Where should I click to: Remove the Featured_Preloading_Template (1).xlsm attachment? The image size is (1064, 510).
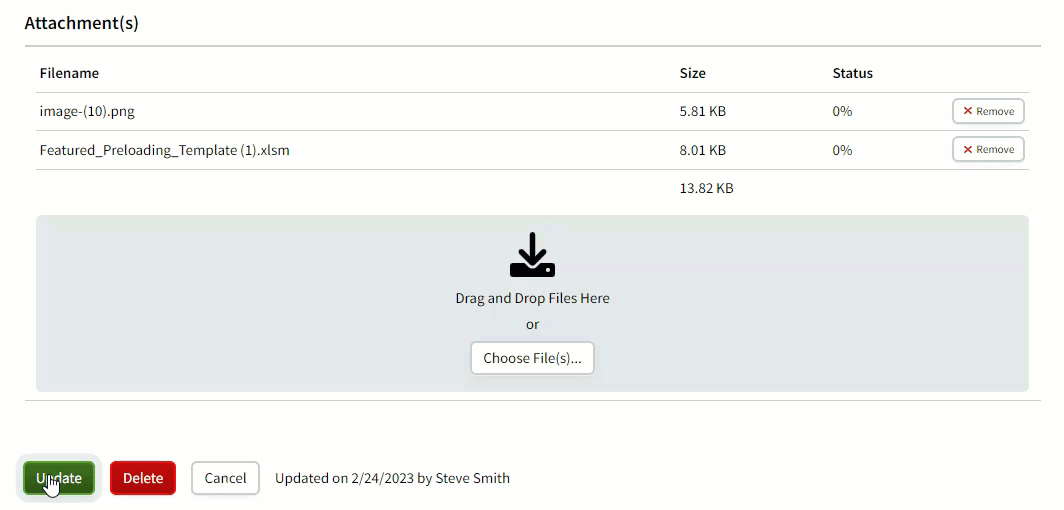click(x=988, y=149)
